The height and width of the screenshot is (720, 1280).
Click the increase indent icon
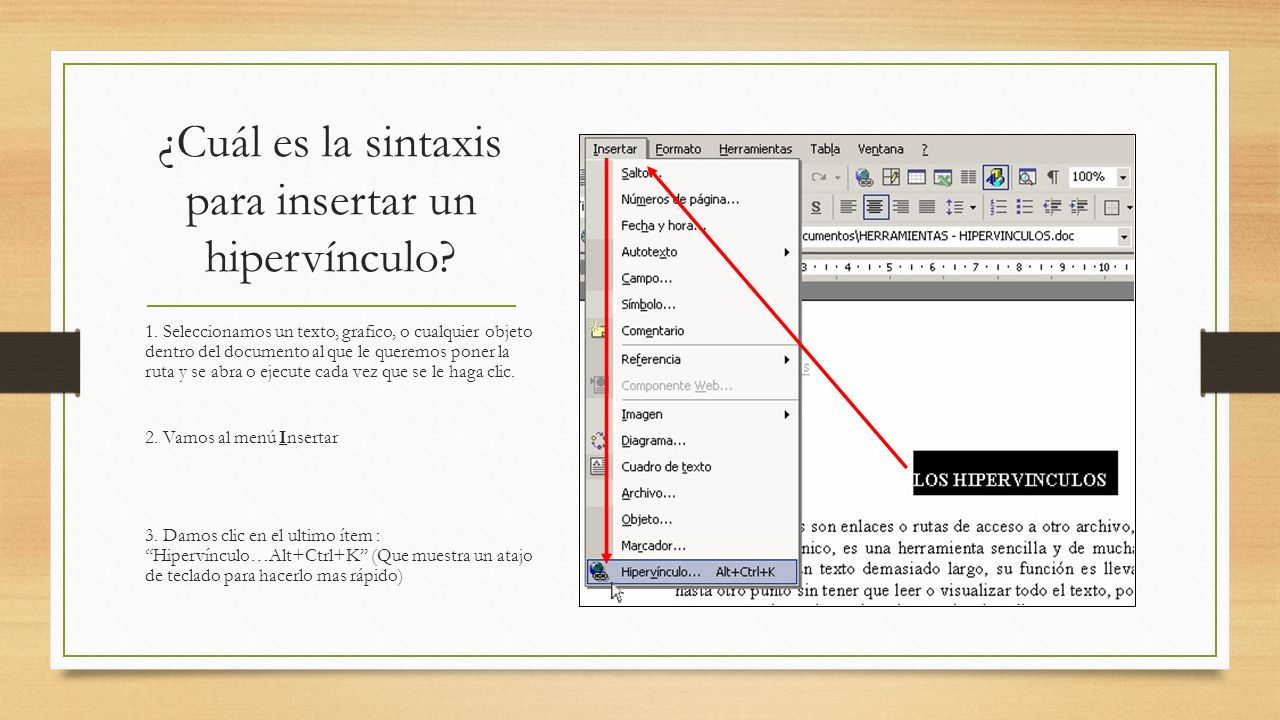[x=1077, y=207]
